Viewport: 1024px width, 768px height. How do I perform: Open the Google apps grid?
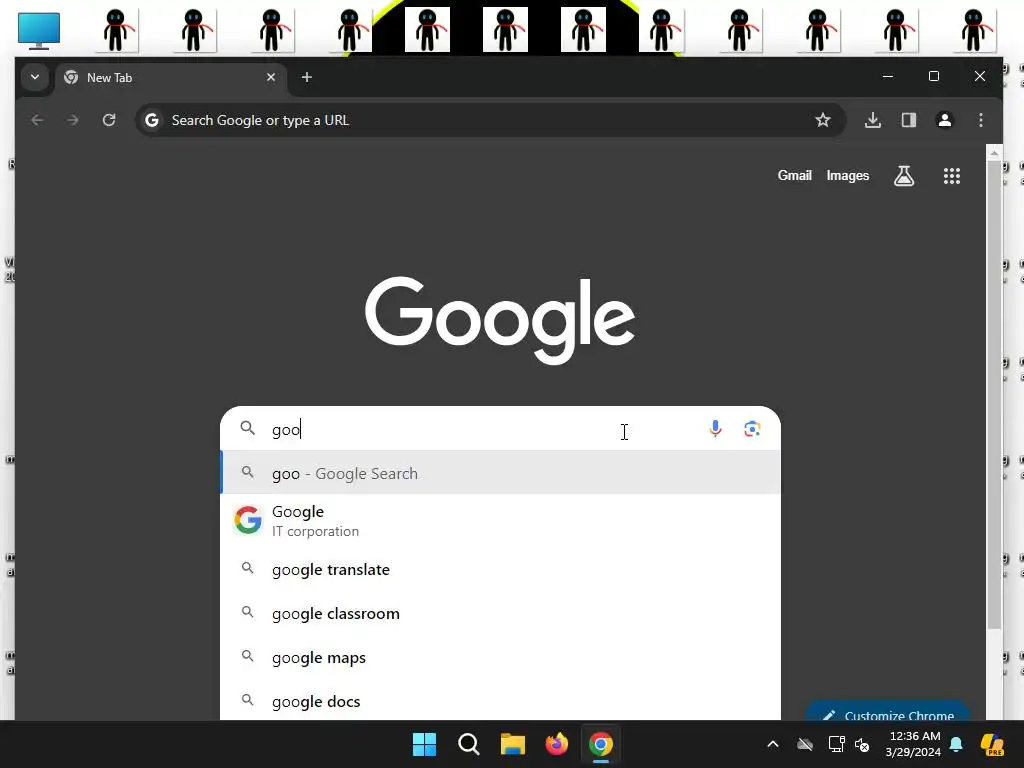click(952, 176)
